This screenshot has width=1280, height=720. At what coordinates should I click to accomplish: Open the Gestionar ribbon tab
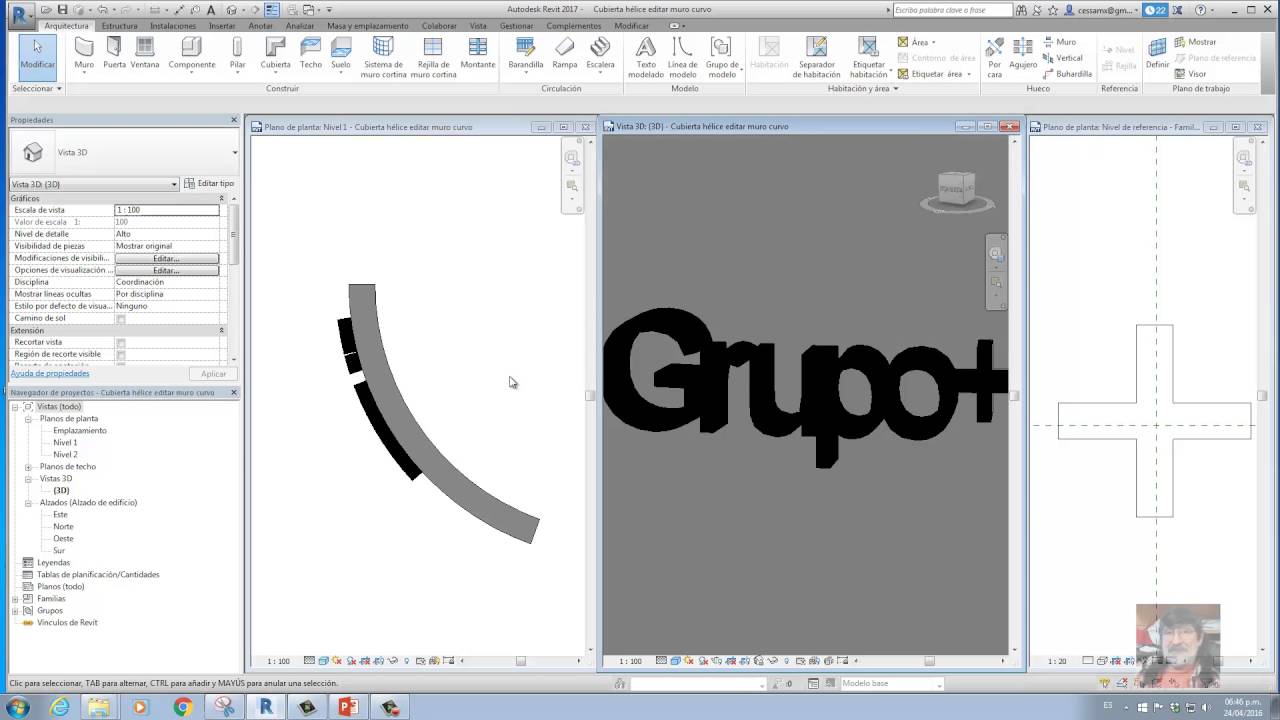click(516, 26)
